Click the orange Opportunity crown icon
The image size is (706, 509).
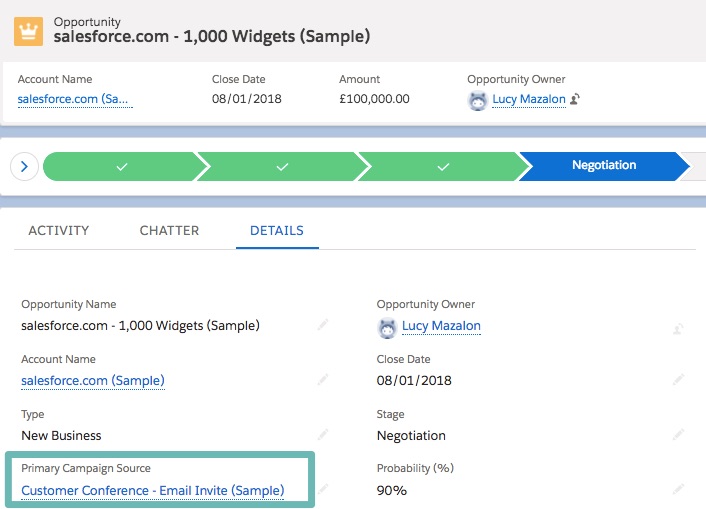point(28,32)
